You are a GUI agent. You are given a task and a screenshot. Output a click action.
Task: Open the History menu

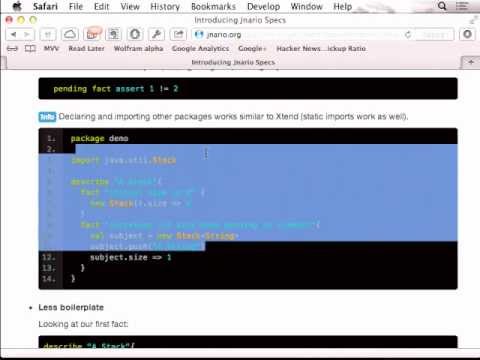[165, 6]
